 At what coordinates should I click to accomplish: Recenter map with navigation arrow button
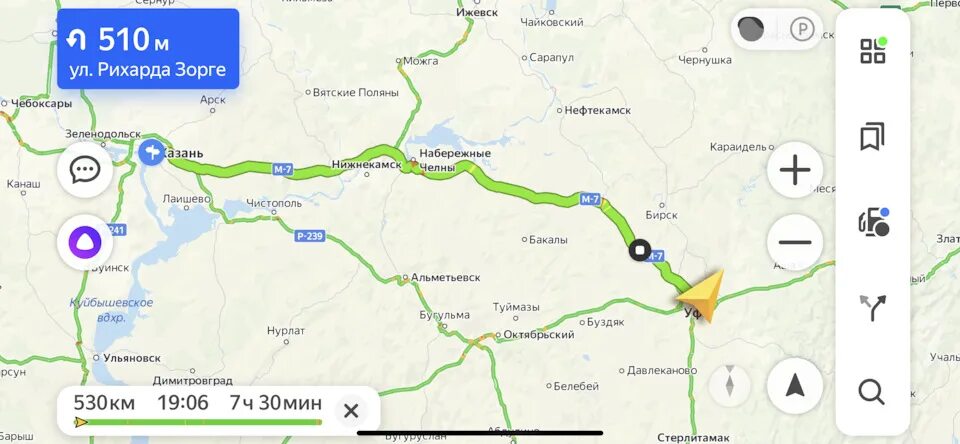click(x=795, y=386)
